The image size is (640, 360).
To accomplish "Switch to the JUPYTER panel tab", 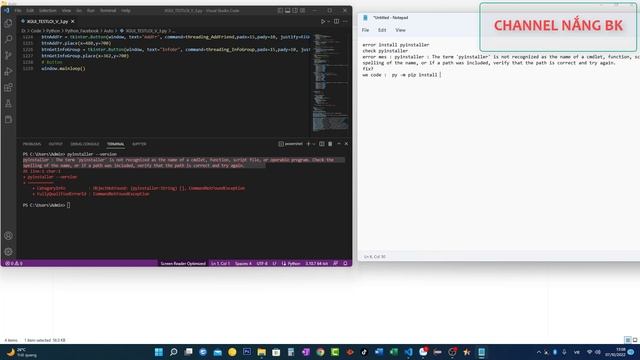I will click(139, 144).
